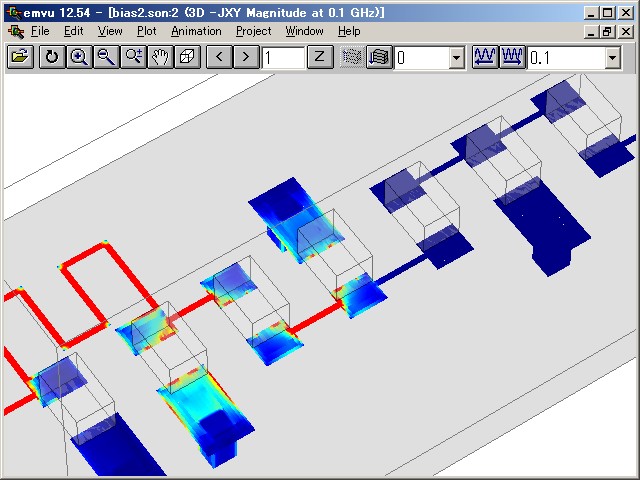The width and height of the screenshot is (640, 480).
Task: Select the zoom out magnifier tool
Action: point(106,57)
